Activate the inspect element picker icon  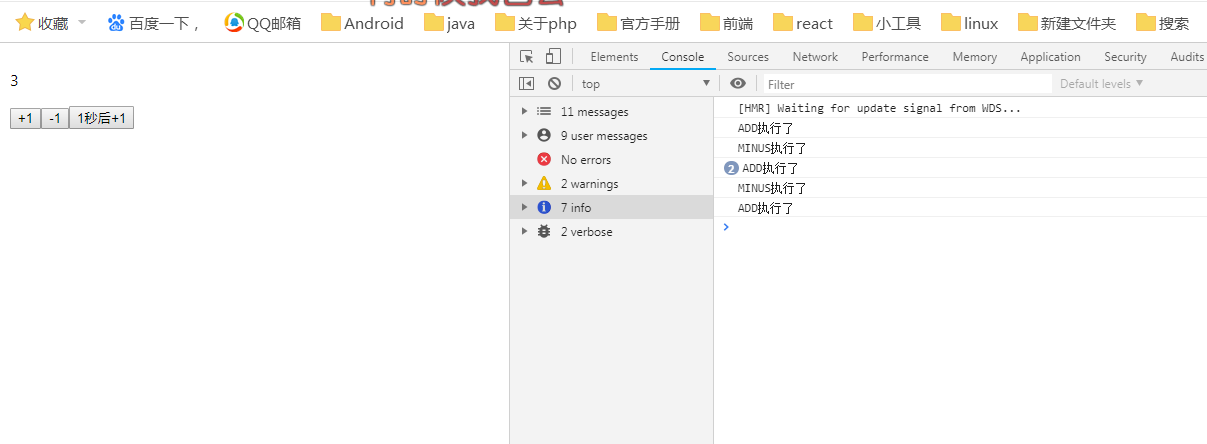point(527,57)
